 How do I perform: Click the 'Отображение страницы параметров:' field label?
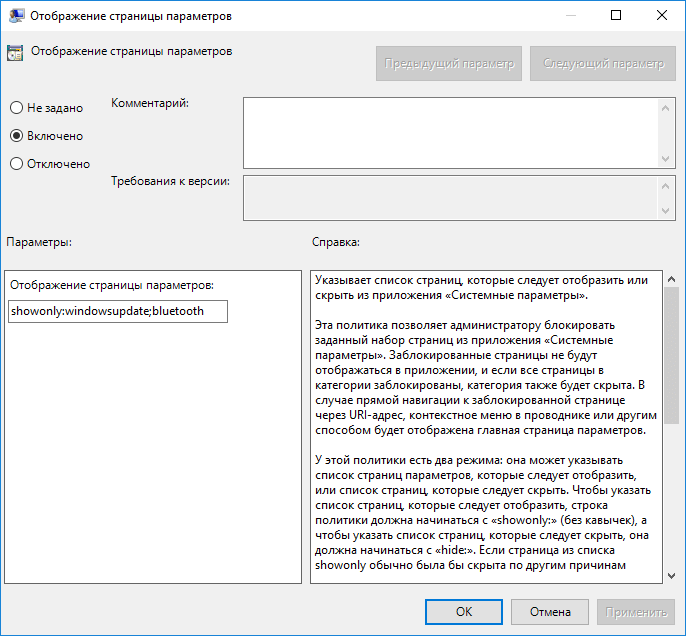[112, 285]
